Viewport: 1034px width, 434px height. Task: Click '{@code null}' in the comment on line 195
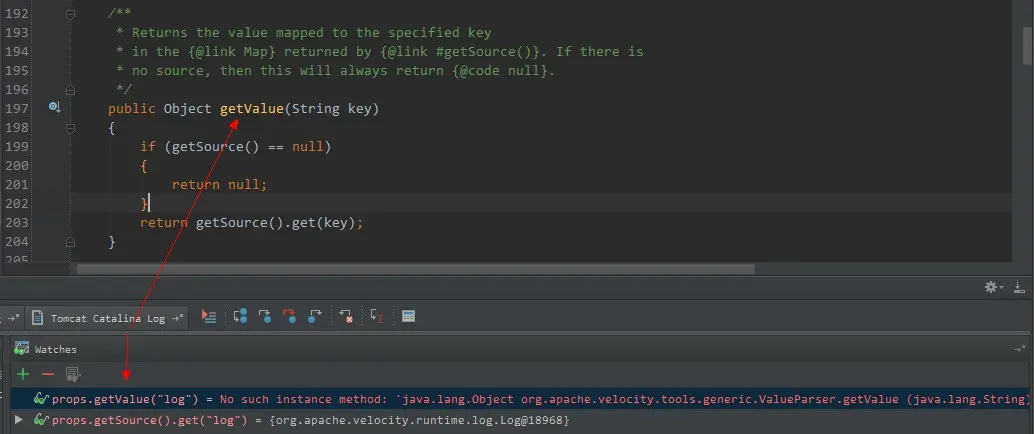coord(499,71)
